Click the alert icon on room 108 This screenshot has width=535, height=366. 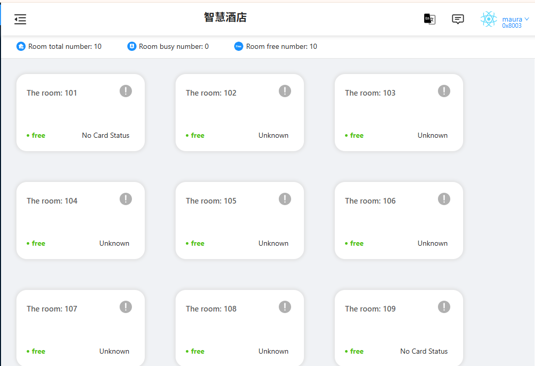(285, 307)
